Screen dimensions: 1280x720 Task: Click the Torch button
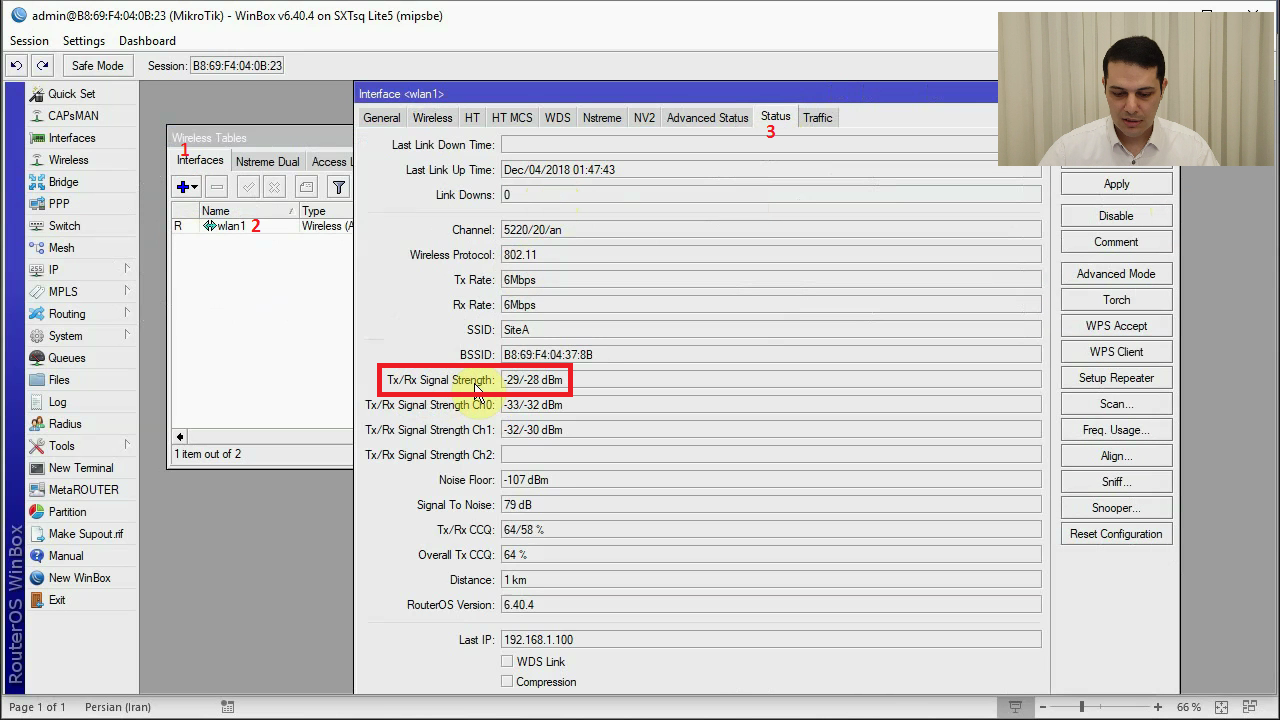[x=1116, y=300]
